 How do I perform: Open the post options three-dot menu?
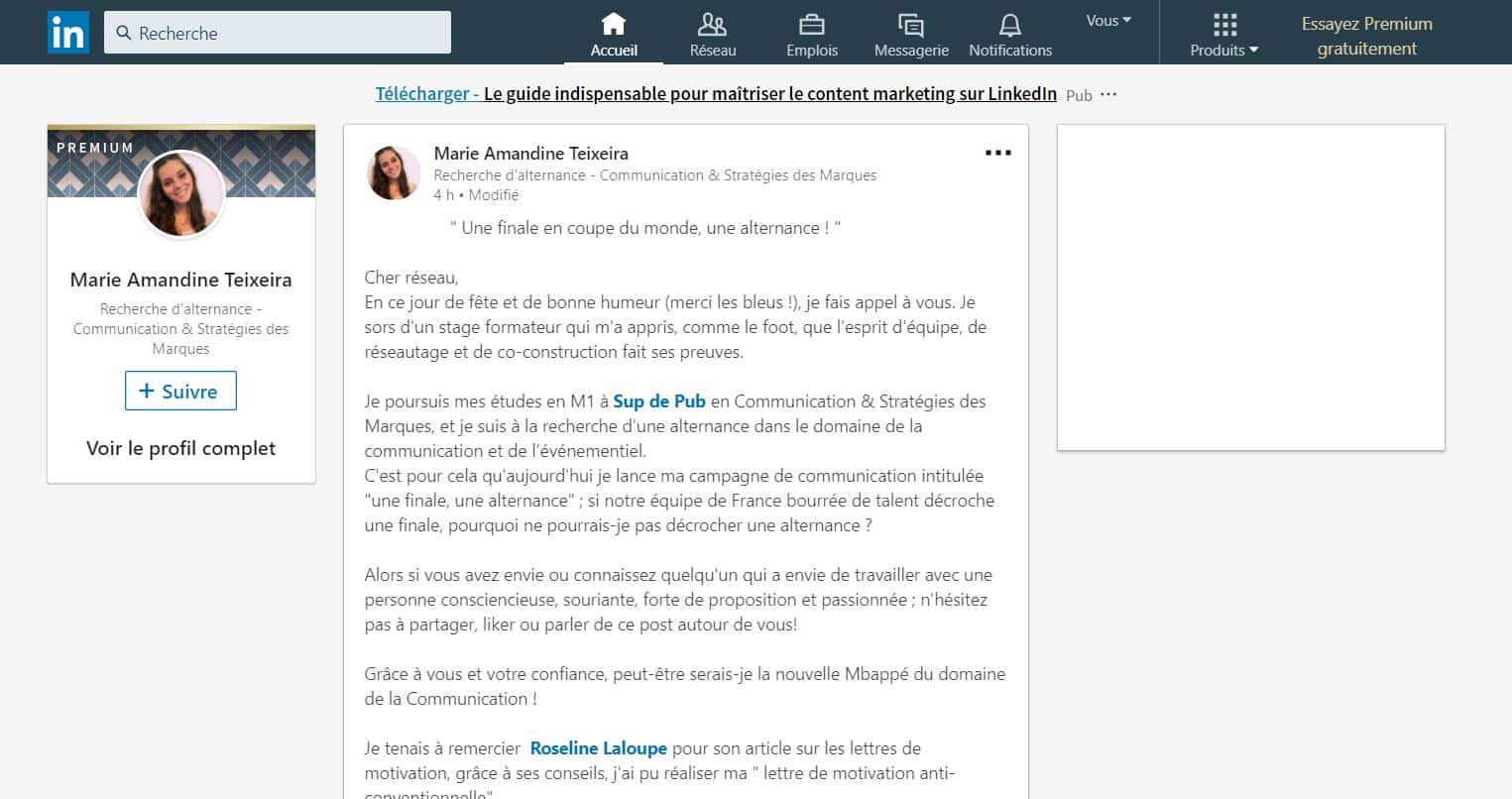pyautogui.click(x=998, y=153)
